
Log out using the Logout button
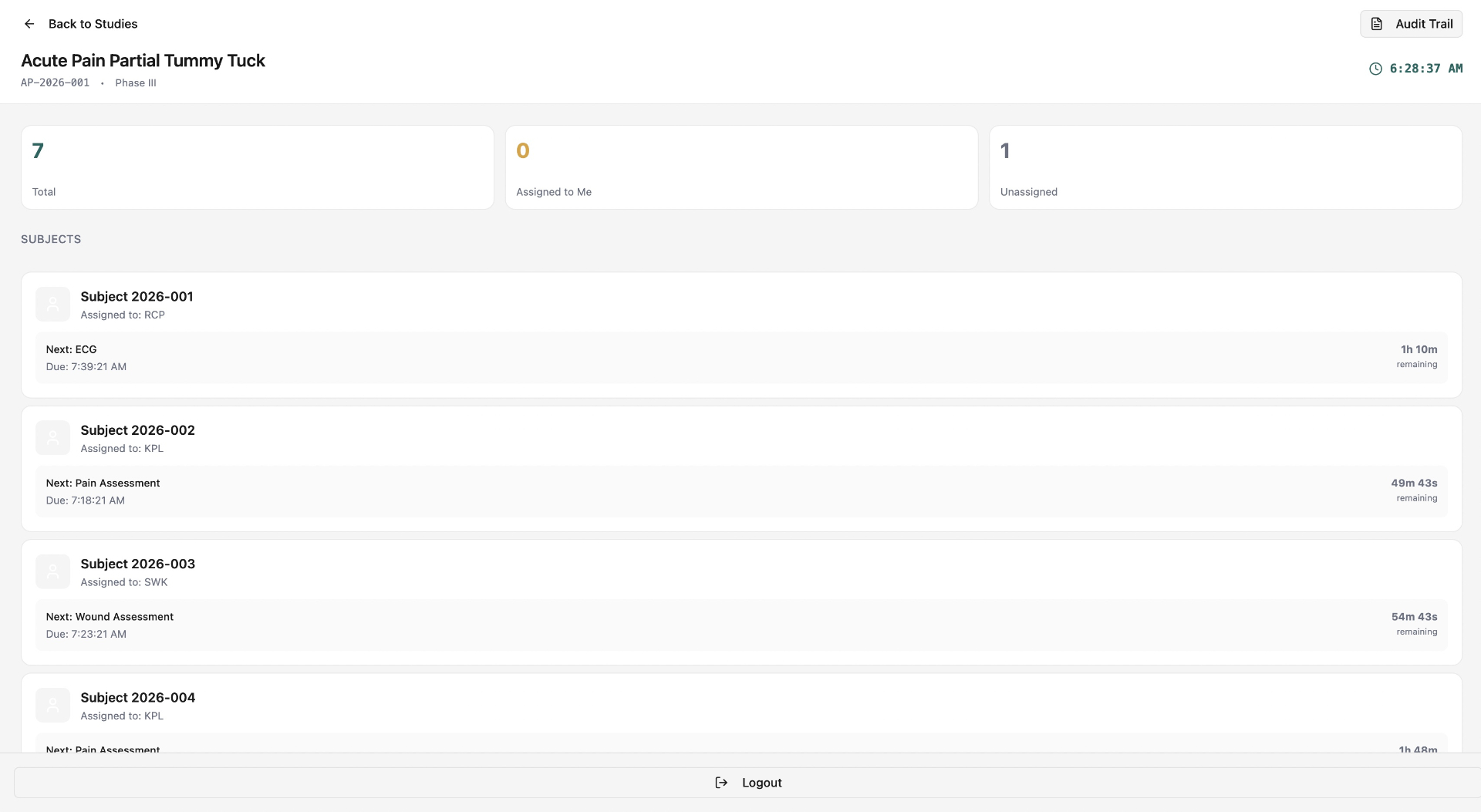pyautogui.click(x=747, y=783)
